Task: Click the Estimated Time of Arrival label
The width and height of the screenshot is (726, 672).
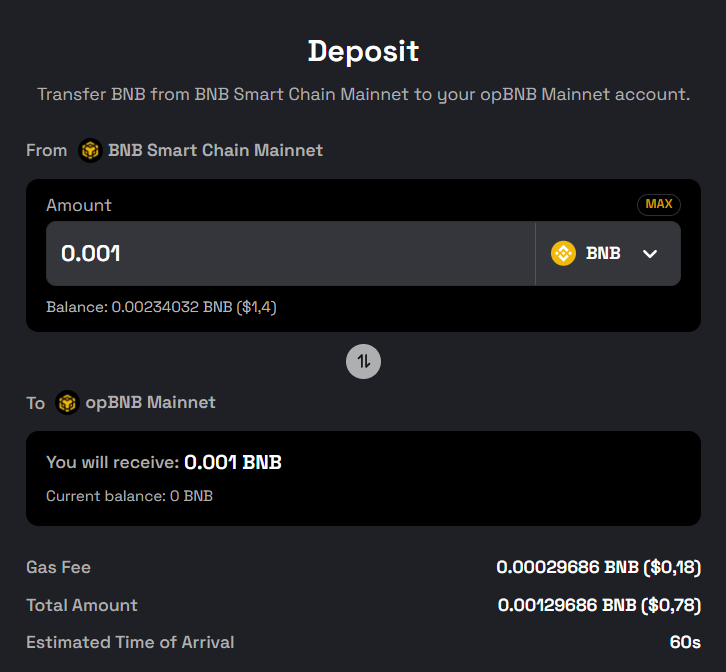Action: 130,642
